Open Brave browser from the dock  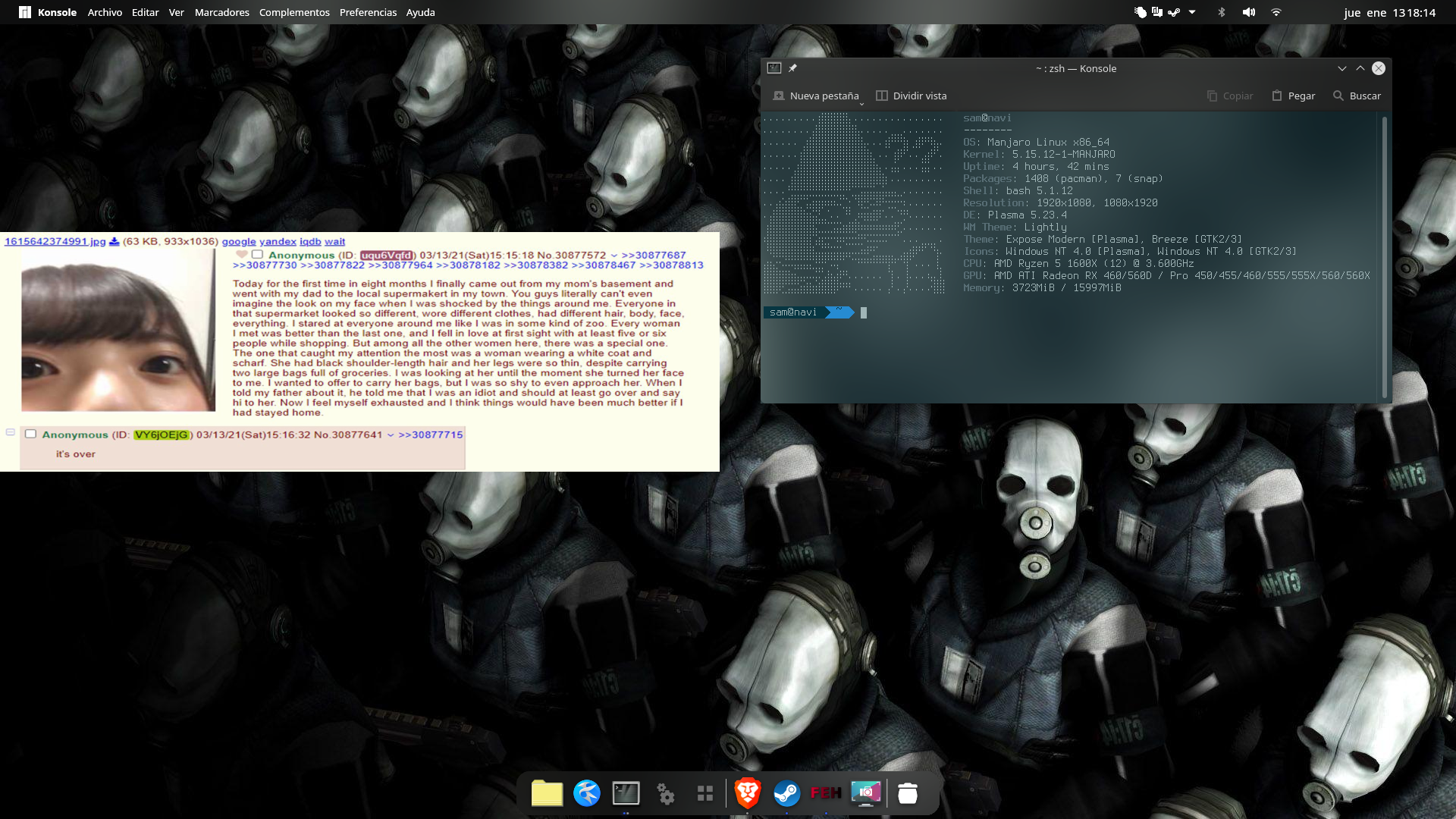(747, 793)
